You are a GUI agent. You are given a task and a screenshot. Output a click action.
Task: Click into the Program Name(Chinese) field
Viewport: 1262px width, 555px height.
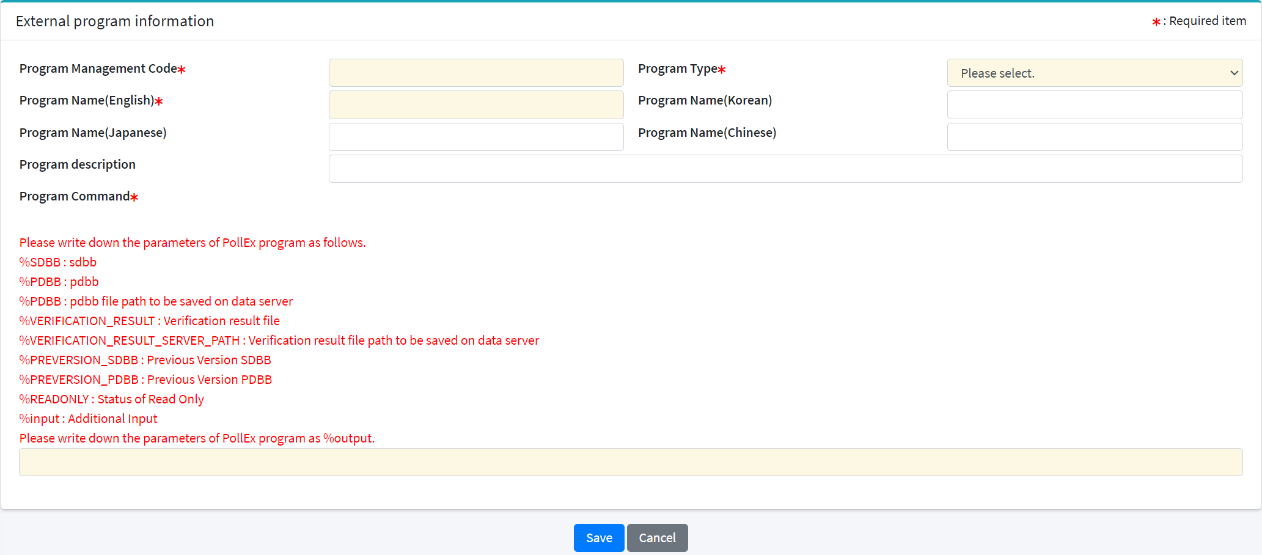click(1094, 137)
